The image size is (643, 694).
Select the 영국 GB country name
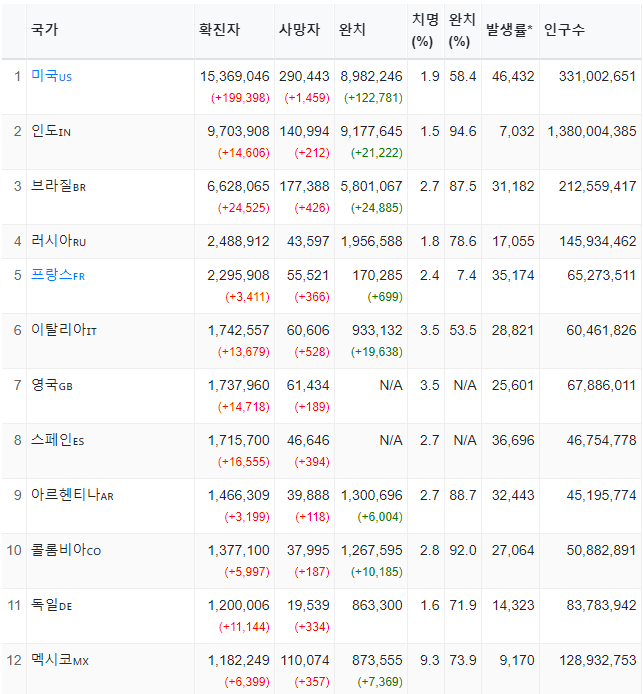[52, 385]
